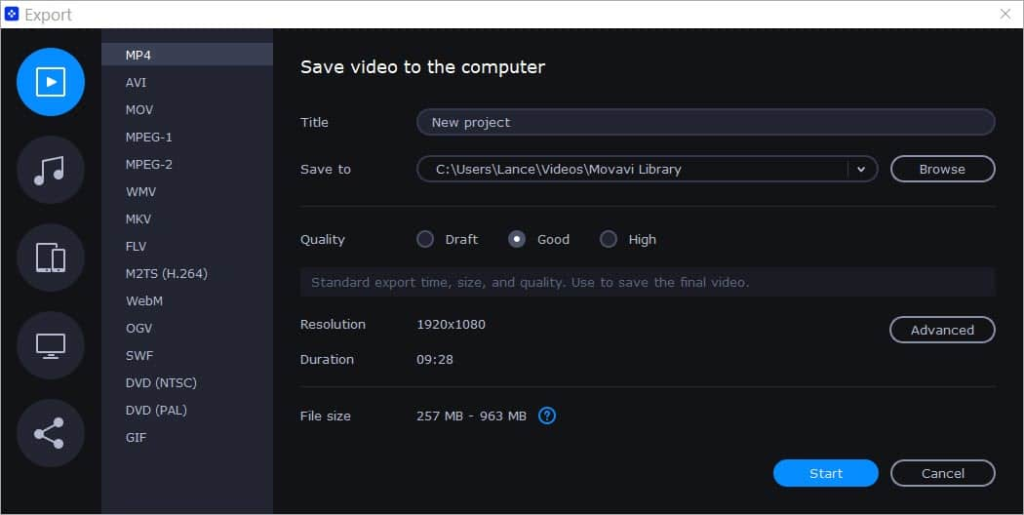Click the TV monitor export icon
The height and width of the screenshot is (515, 1024).
click(x=50, y=345)
